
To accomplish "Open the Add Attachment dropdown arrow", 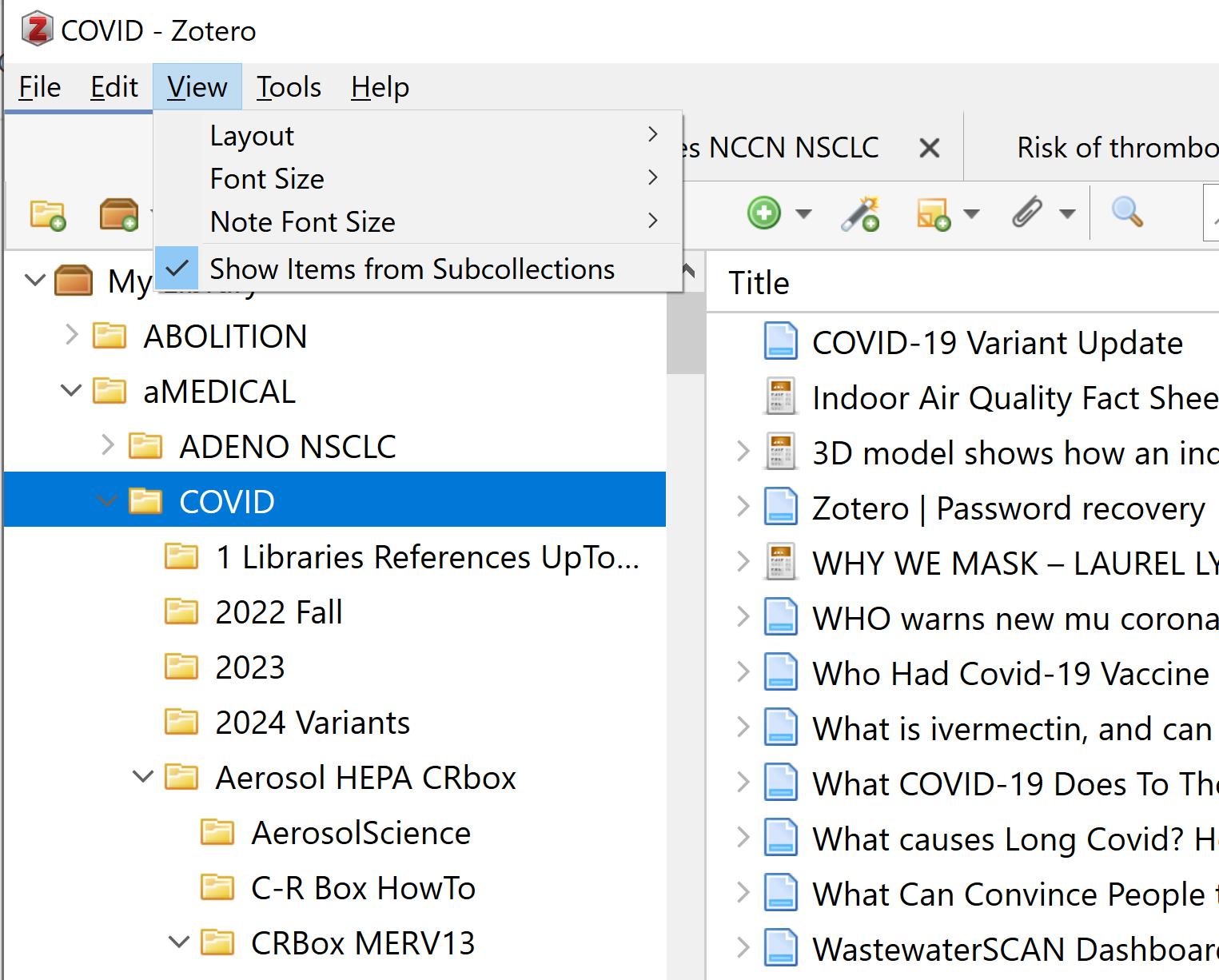I will point(1067,213).
